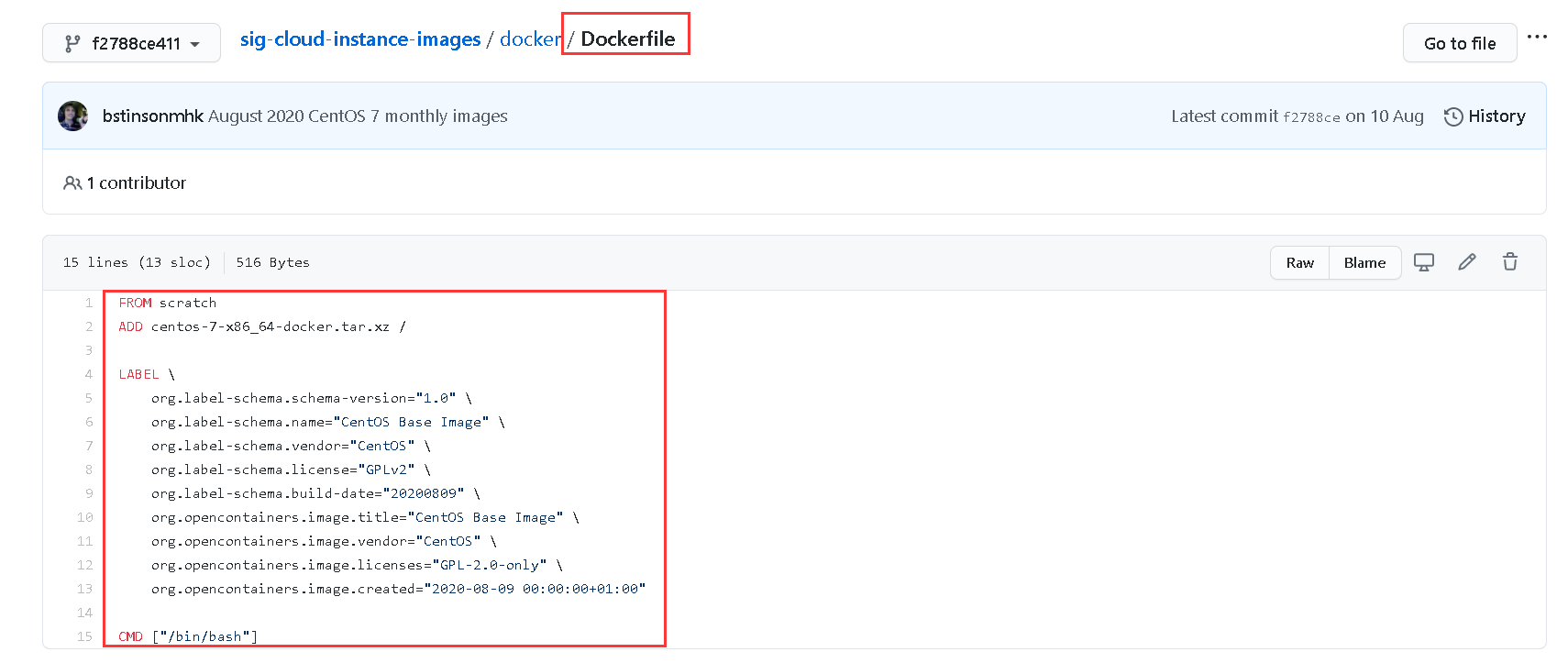The height and width of the screenshot is (663, 1568).
Task: Click the CMD ["/bin/bash"] line
Action: tap(188, 636)
